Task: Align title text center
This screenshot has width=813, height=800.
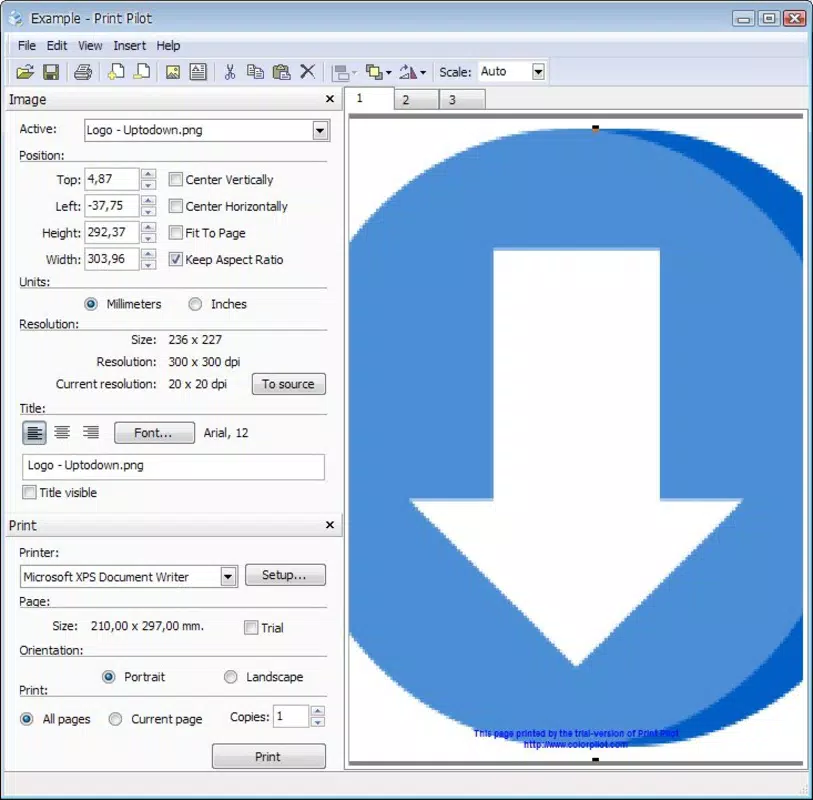Action: click(x=62, y=432)
